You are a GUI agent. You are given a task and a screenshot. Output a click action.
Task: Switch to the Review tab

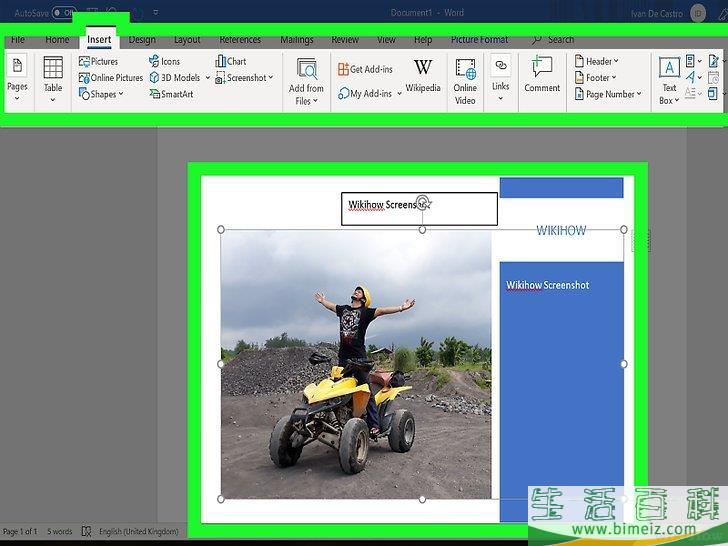(x=345, y=40)
